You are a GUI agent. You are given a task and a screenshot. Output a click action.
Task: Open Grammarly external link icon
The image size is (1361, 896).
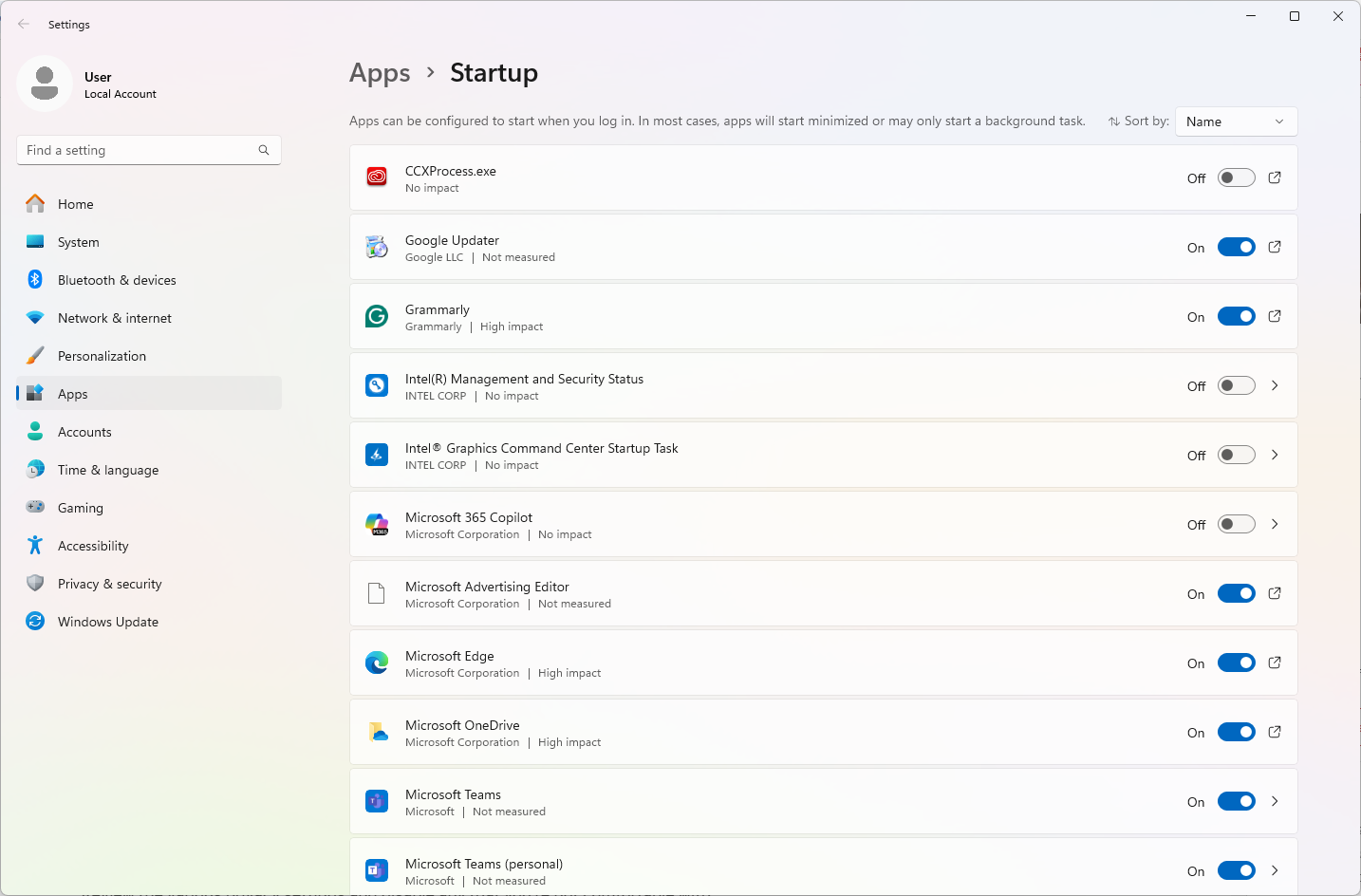(1275, 316)
